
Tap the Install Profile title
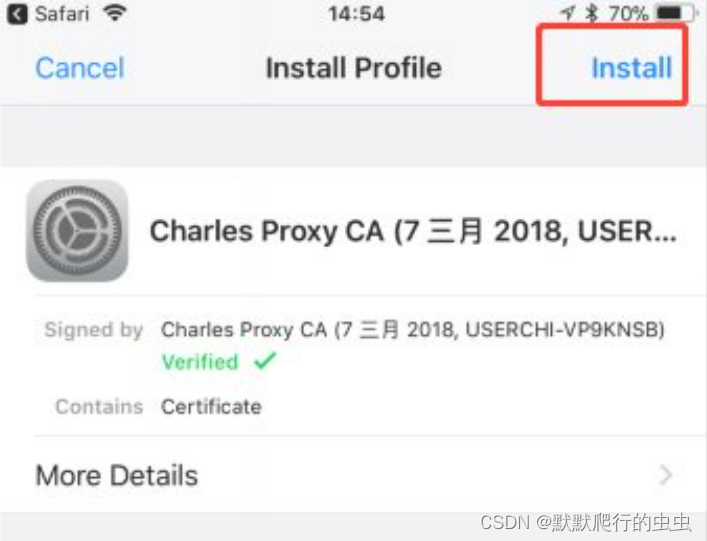[354, 68]
